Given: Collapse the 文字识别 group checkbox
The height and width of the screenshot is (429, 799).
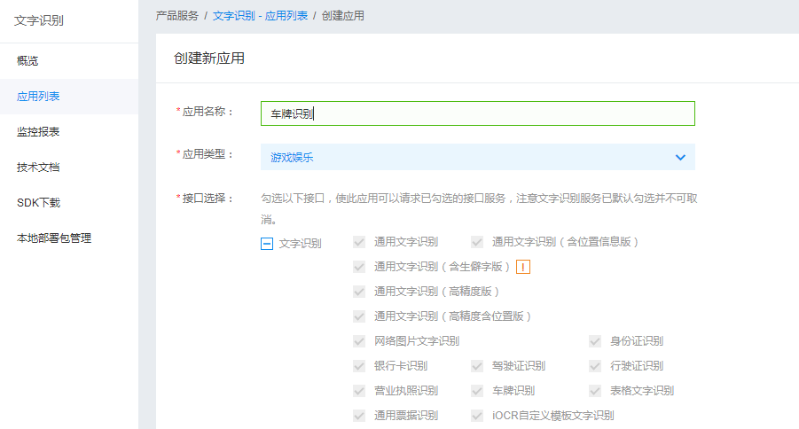Looking at the screenshot, I should pos(267,244).
